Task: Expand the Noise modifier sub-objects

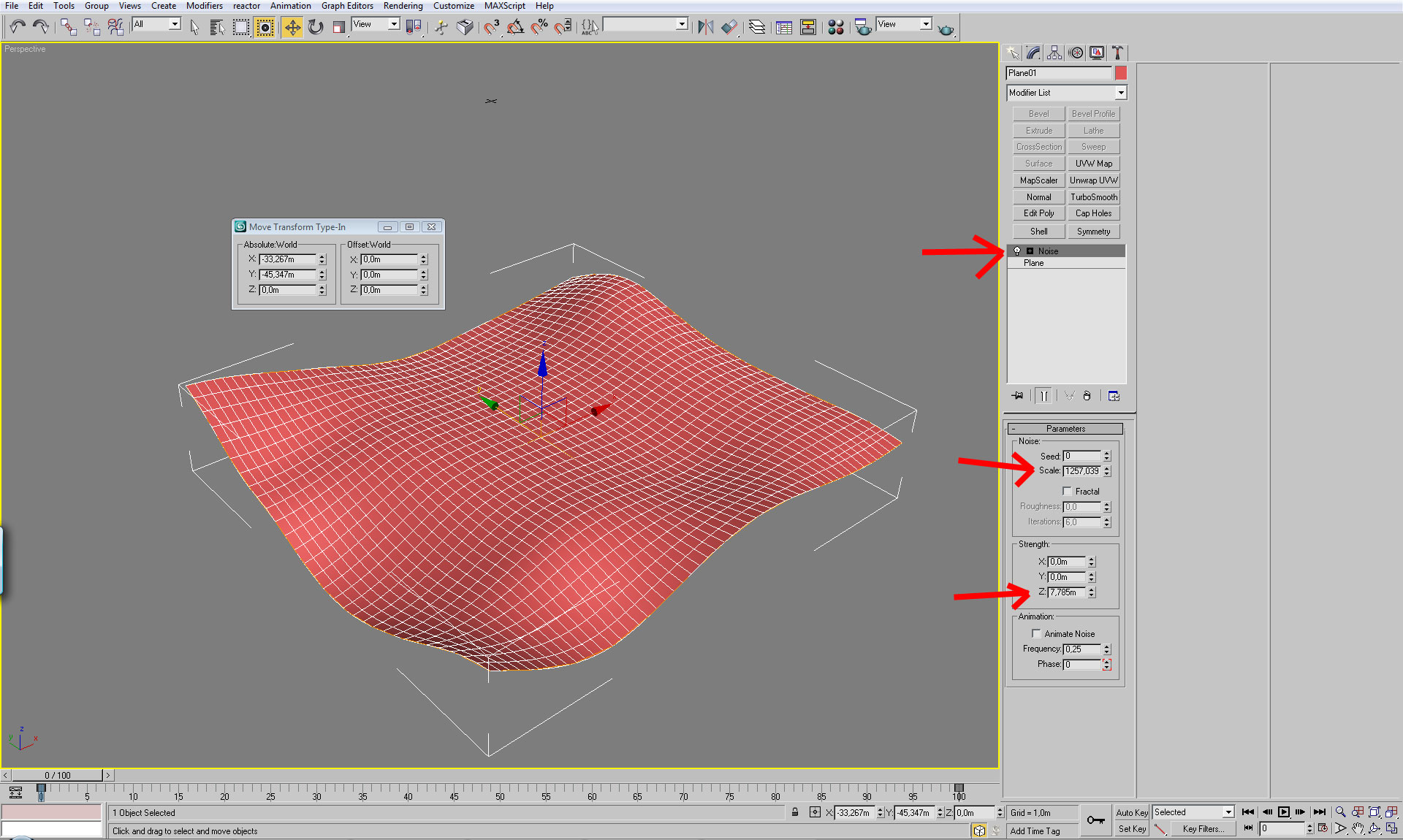Action: pos(1030,251)
